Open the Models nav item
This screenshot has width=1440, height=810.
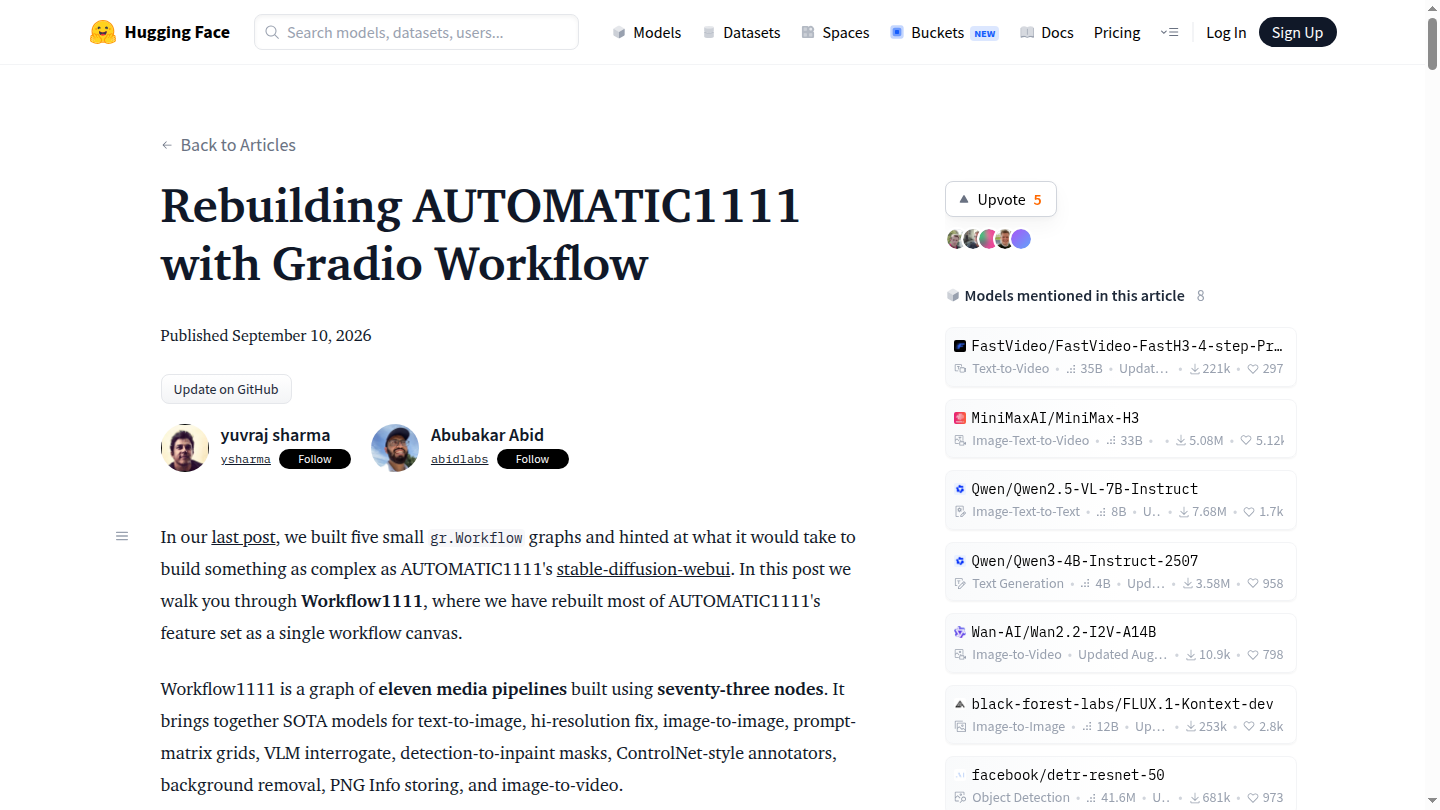(647, 32)
